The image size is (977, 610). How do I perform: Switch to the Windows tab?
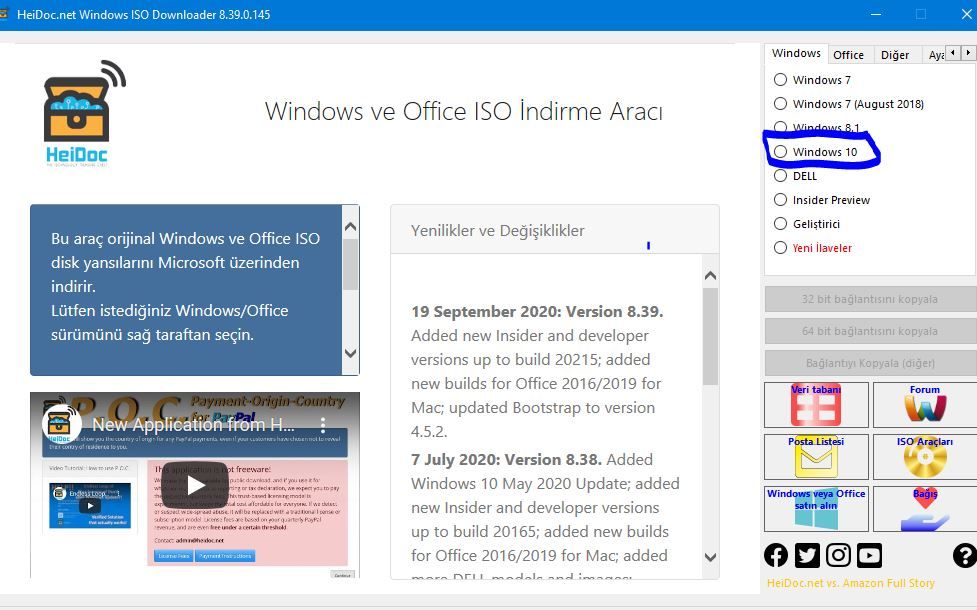point(796,54)
